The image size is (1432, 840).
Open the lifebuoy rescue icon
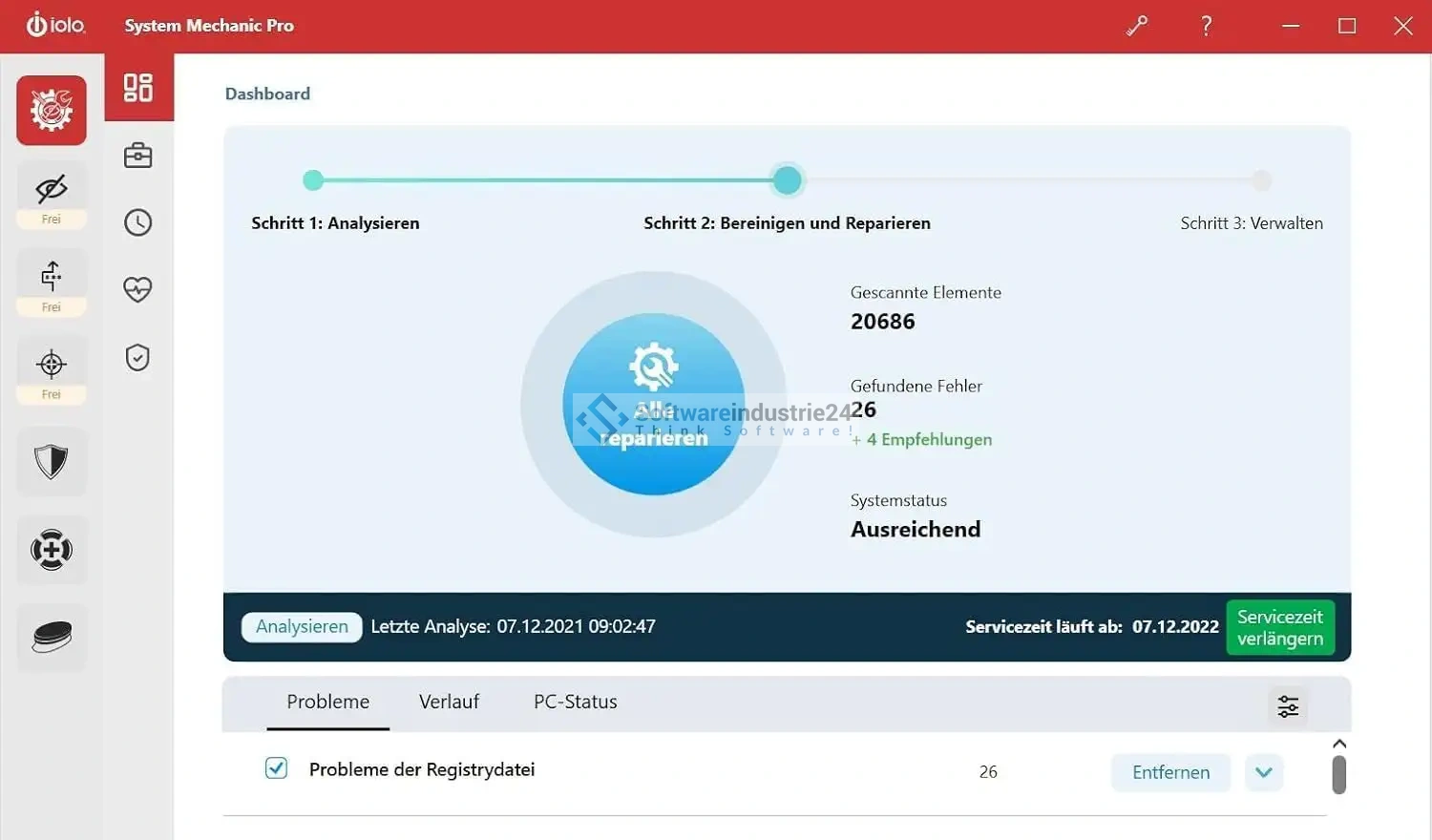[52, 550]
